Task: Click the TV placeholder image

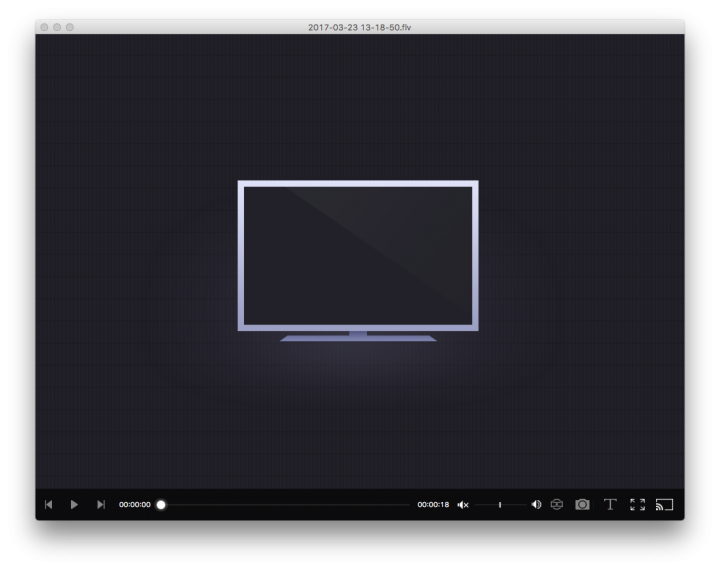Action: [x=358, y=261]
